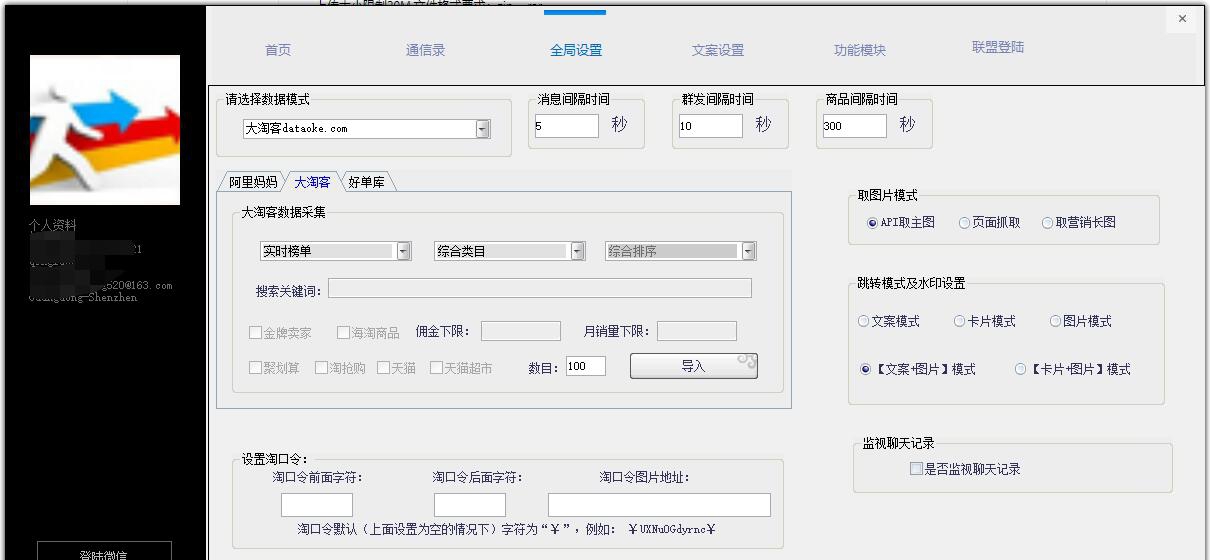1210x560 pixels.
Task: Click the 淘口令前面字符 input box
Action: pyautogui.click(x=317, y=505)
